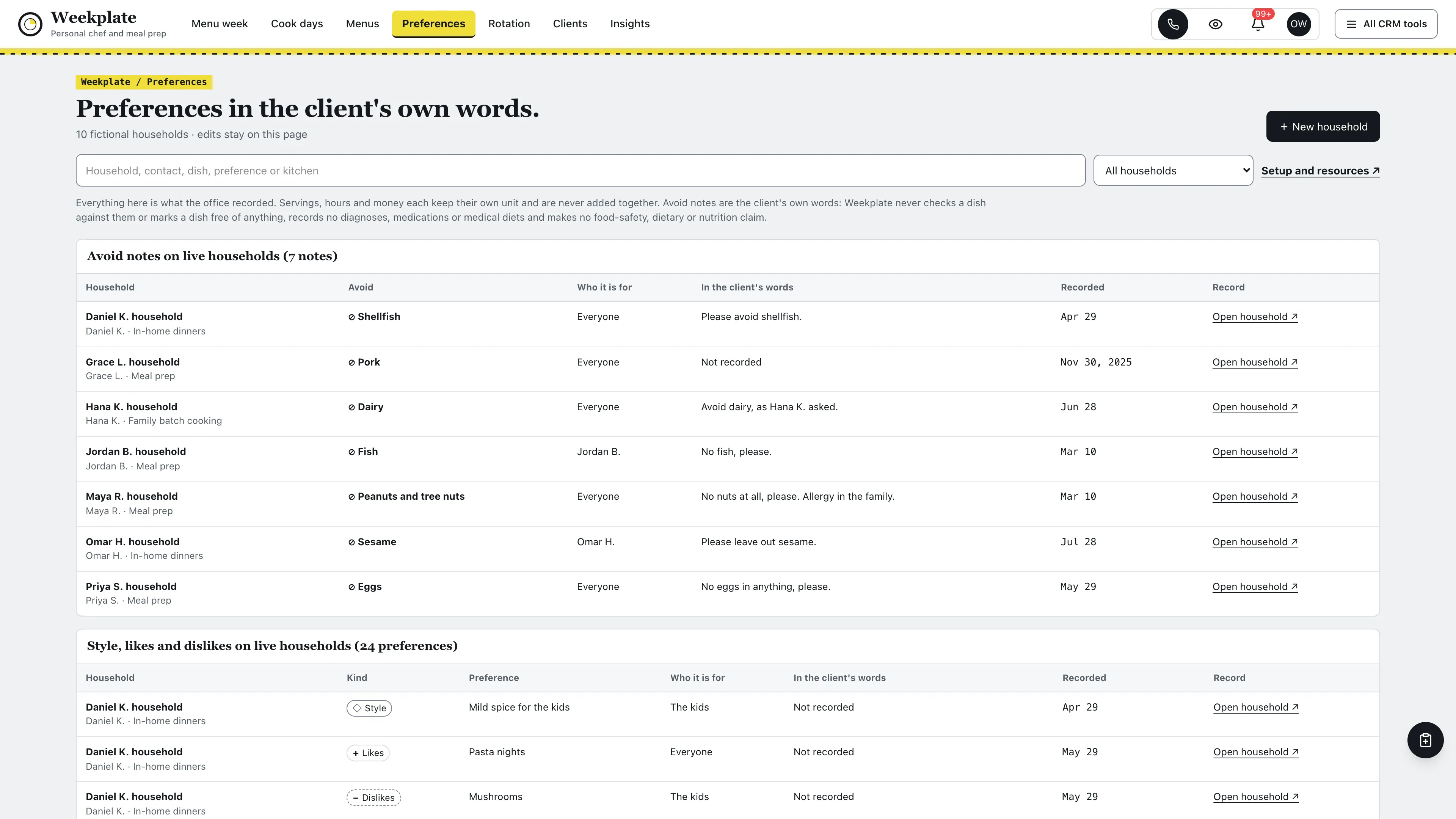Click the floating clipboard button

click(x=1425, y=740)
